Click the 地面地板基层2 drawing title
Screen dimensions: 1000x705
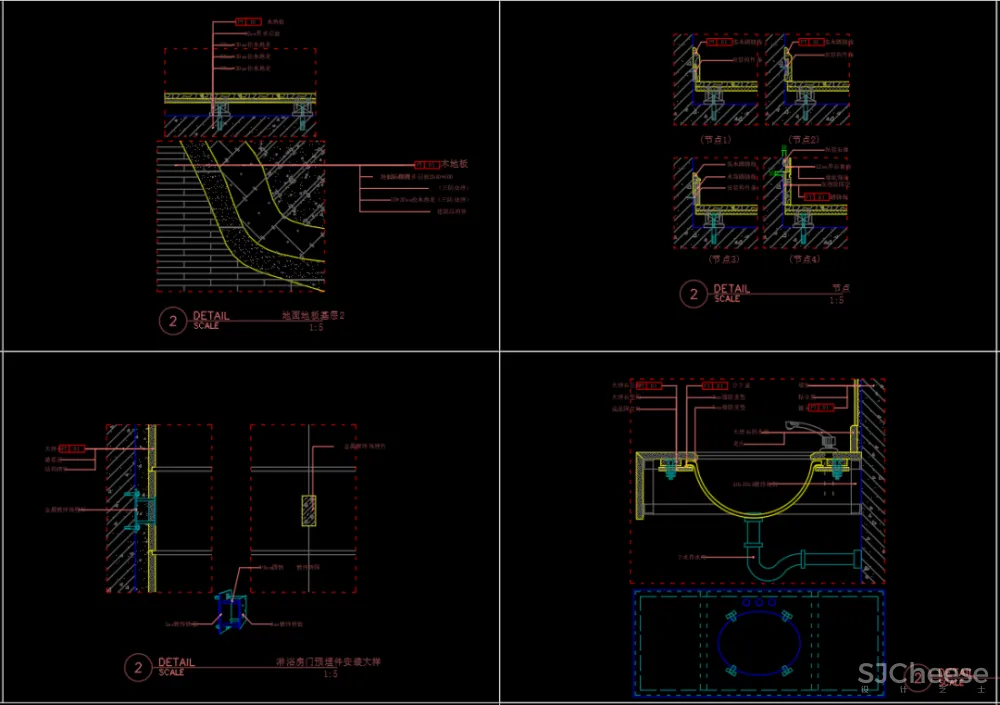pos(312,316)
